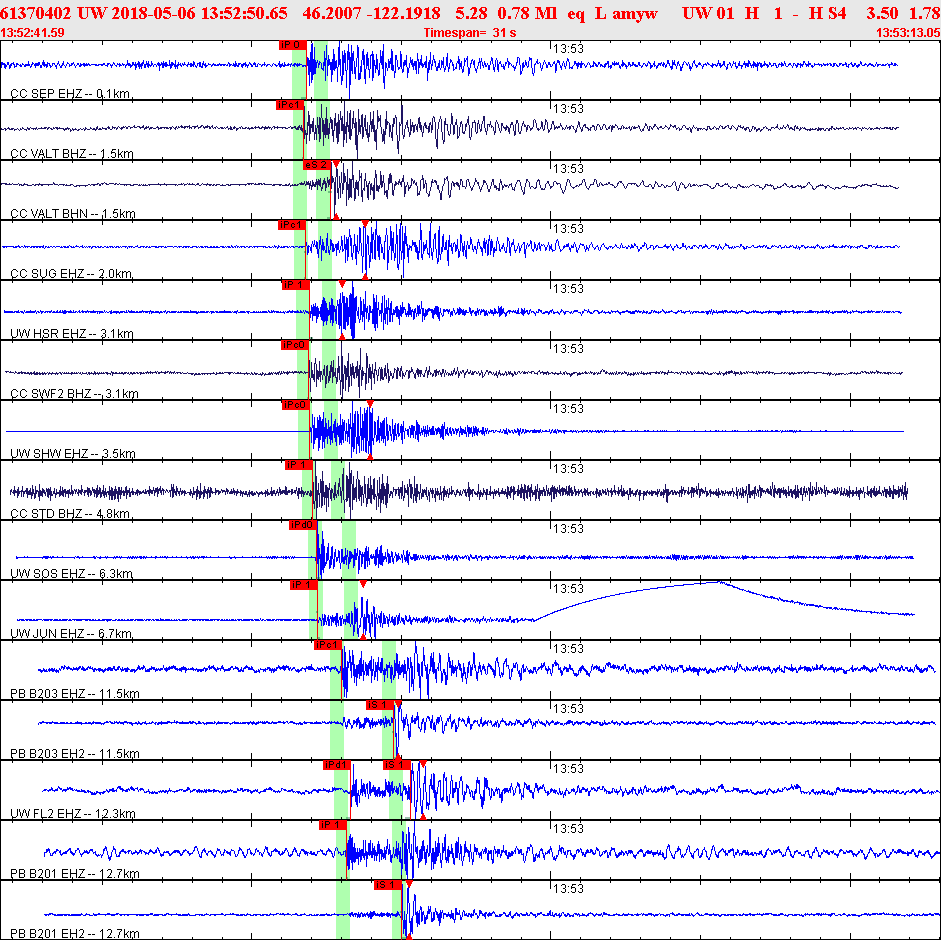Click the Timespan 31 s label
This screenshot has height=940, width=941.
tap(469, 32)
